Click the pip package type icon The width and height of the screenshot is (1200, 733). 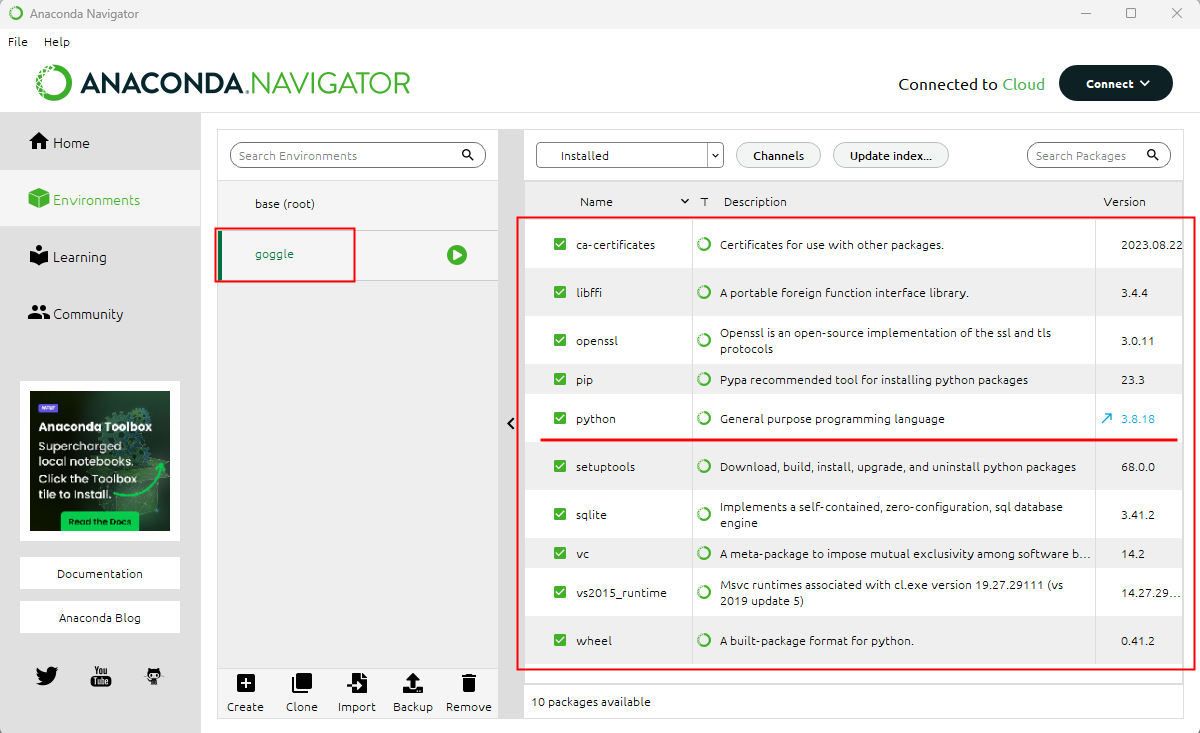(x=704, y=380)
